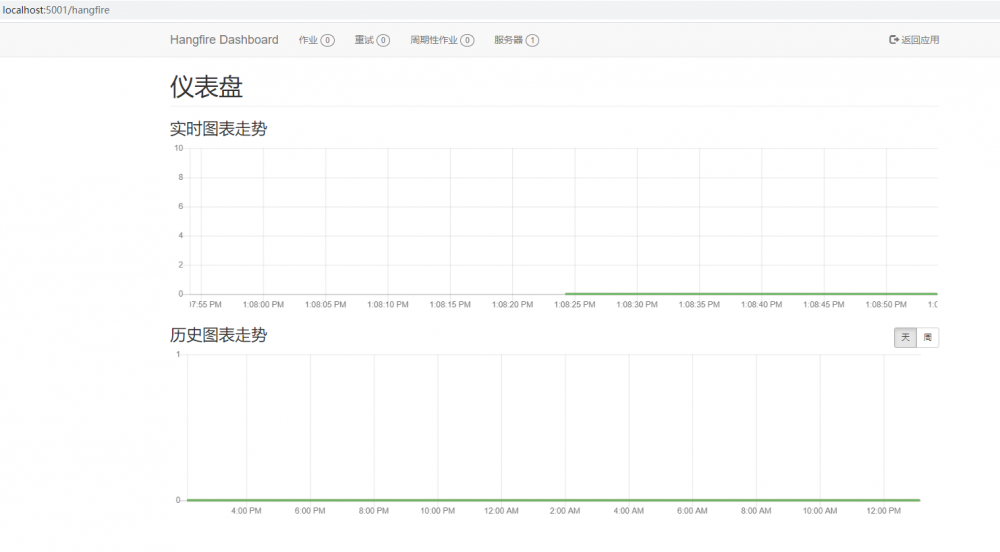The height and width of the screenshot is (552, 1000).
Task: Select the 天 (day) history range button
Action: 905,337
